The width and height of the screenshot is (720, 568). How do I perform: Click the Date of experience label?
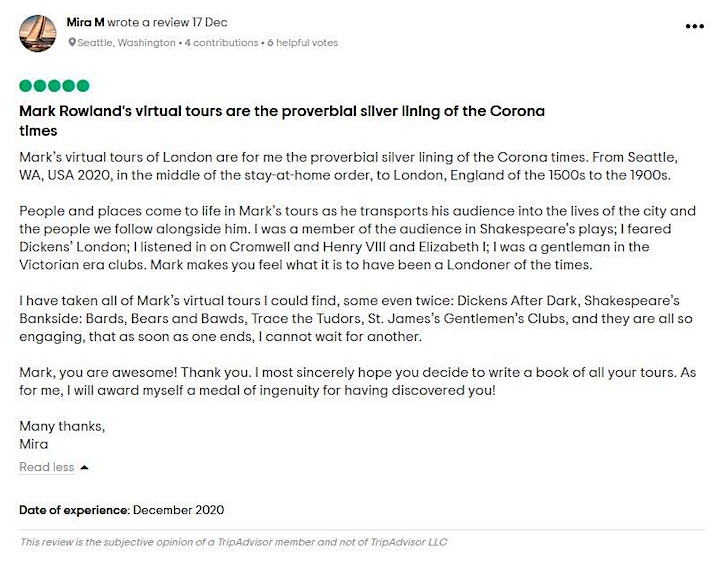pos(74,510)
